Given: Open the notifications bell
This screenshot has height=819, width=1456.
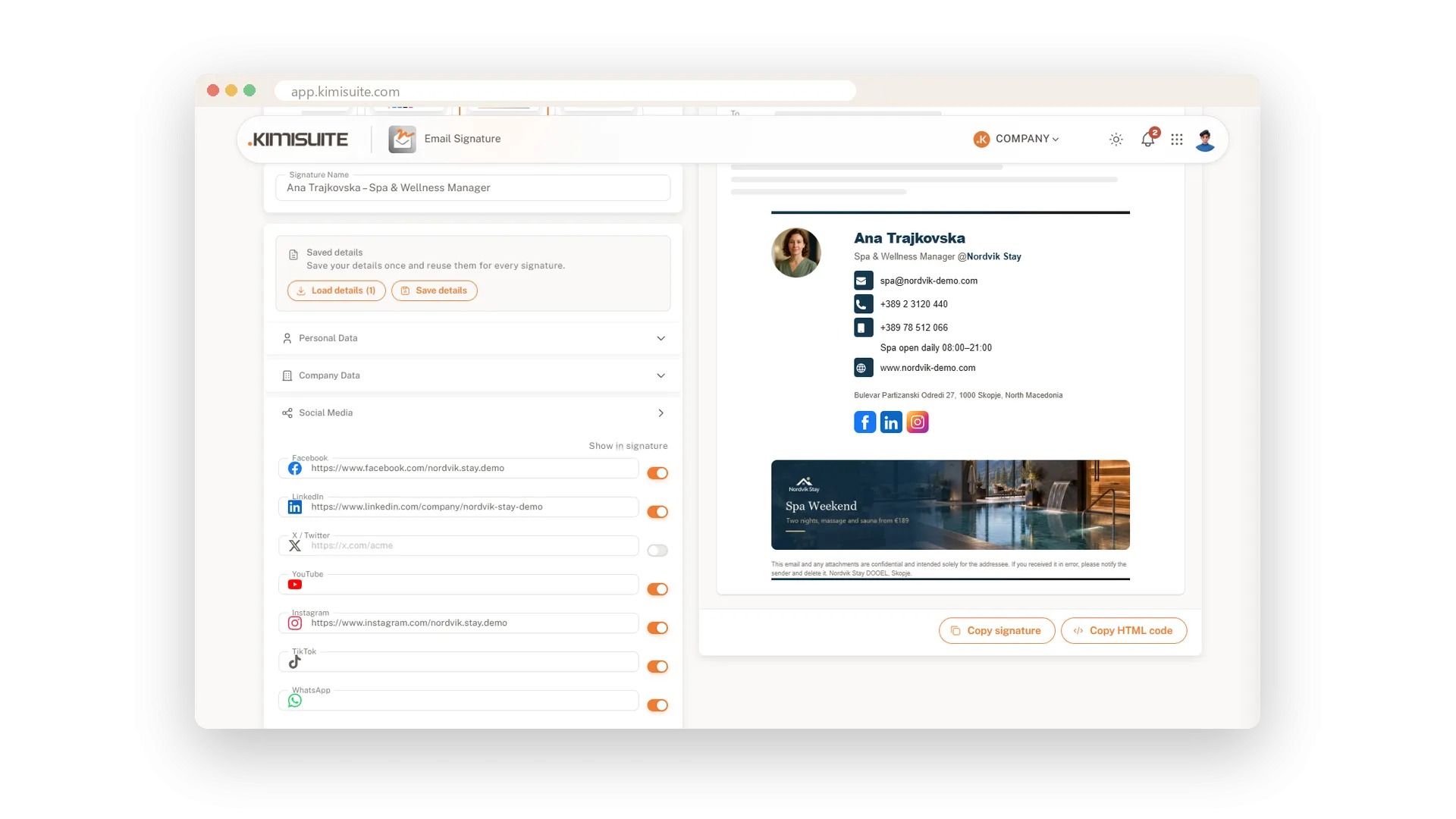Looking at the screenshot, I should coord(1148,140).
